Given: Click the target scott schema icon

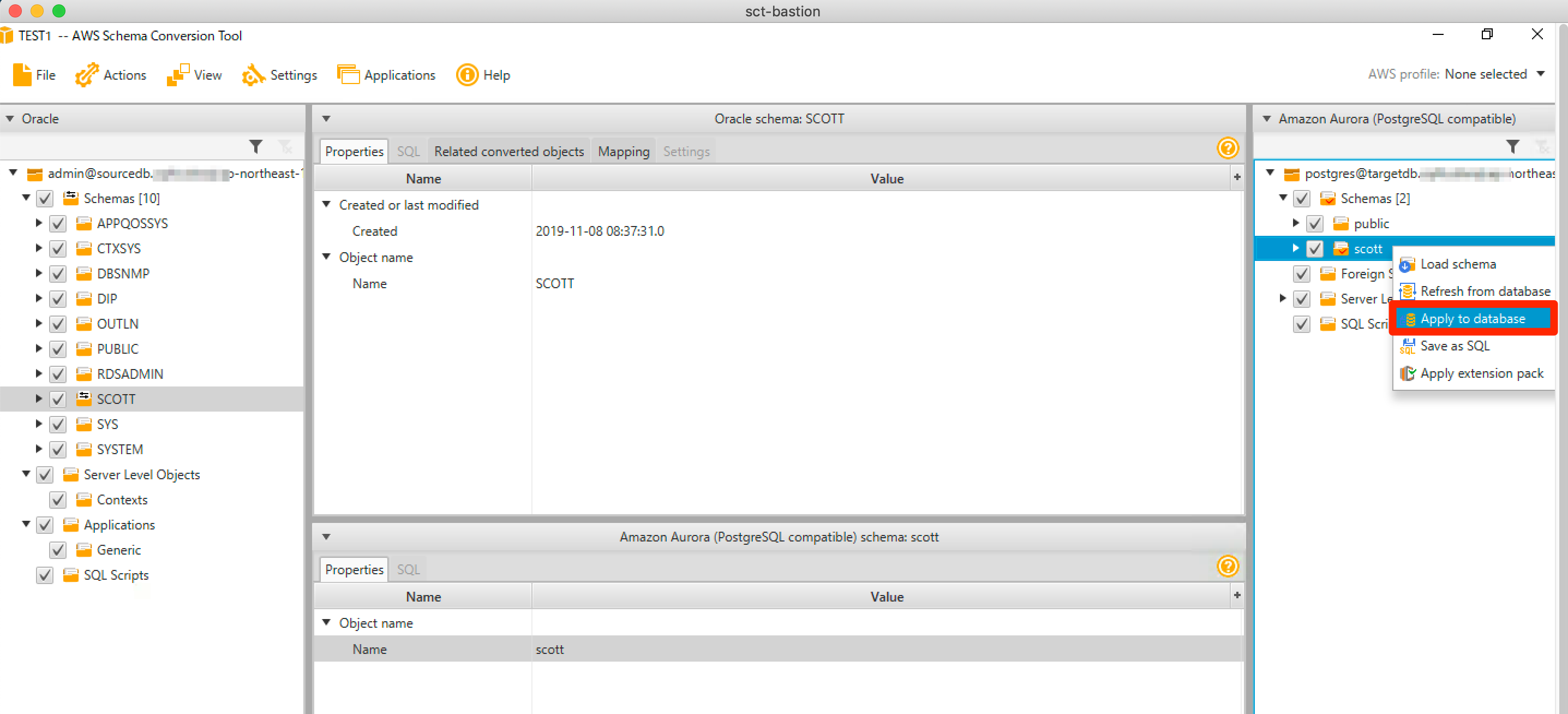Looking at the screenshot, I should pos(1340,248).
